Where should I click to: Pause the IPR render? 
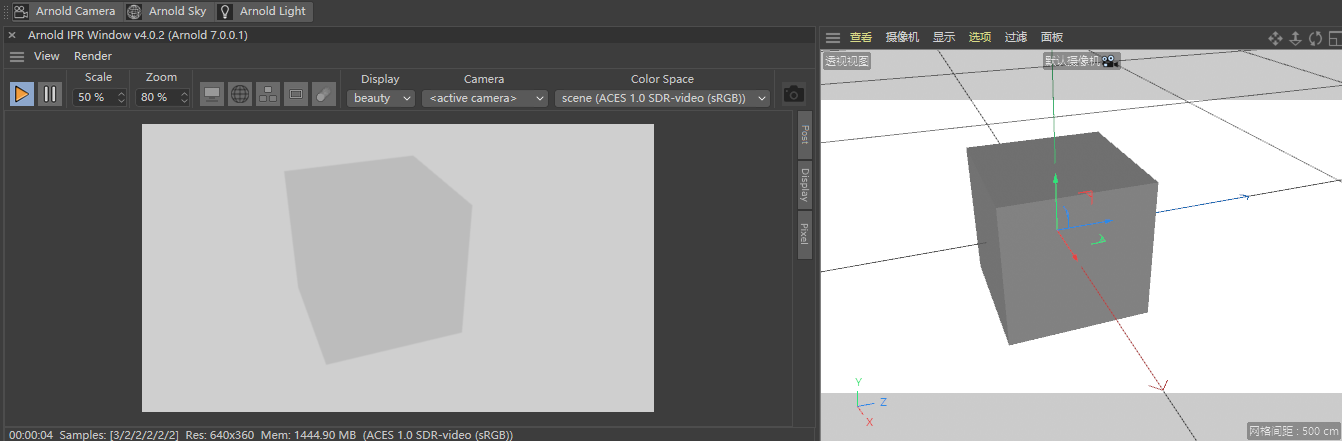[x=49, y=94]
